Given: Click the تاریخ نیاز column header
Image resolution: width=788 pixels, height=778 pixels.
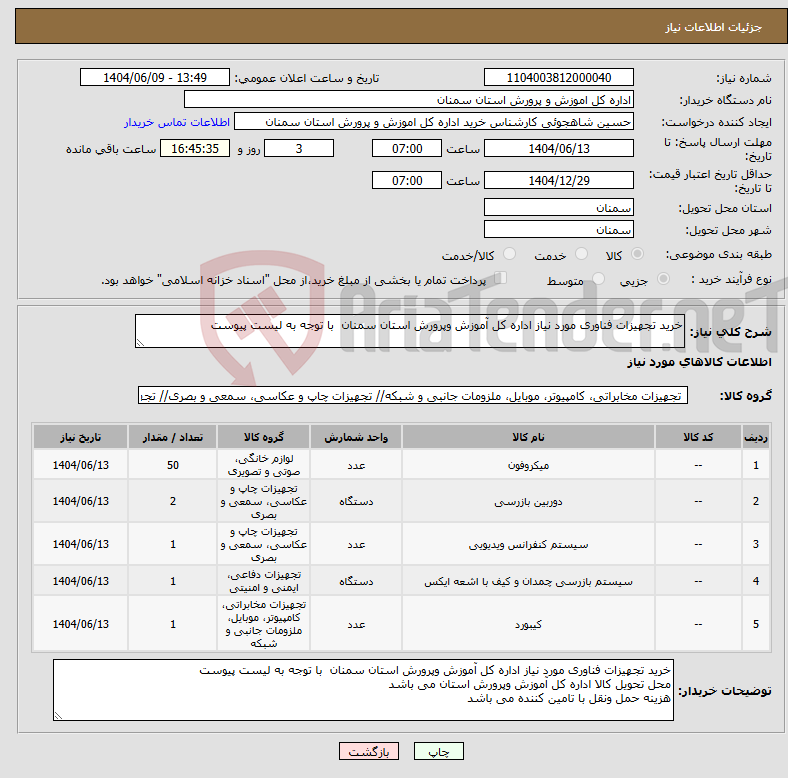Looking at the screenshot, I should [80, 437].
